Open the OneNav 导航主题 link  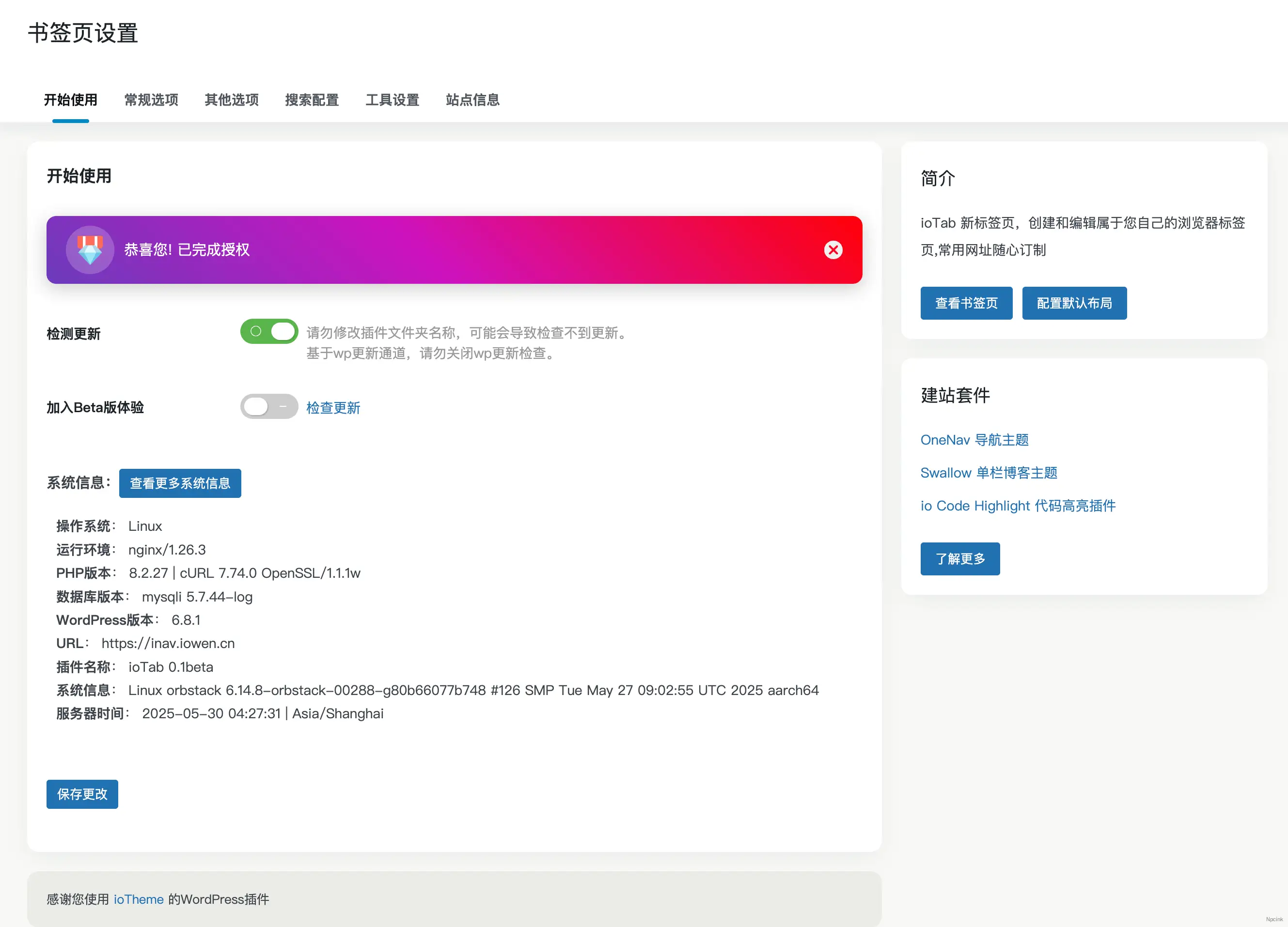pyautogui.click(x=974, y=439)
